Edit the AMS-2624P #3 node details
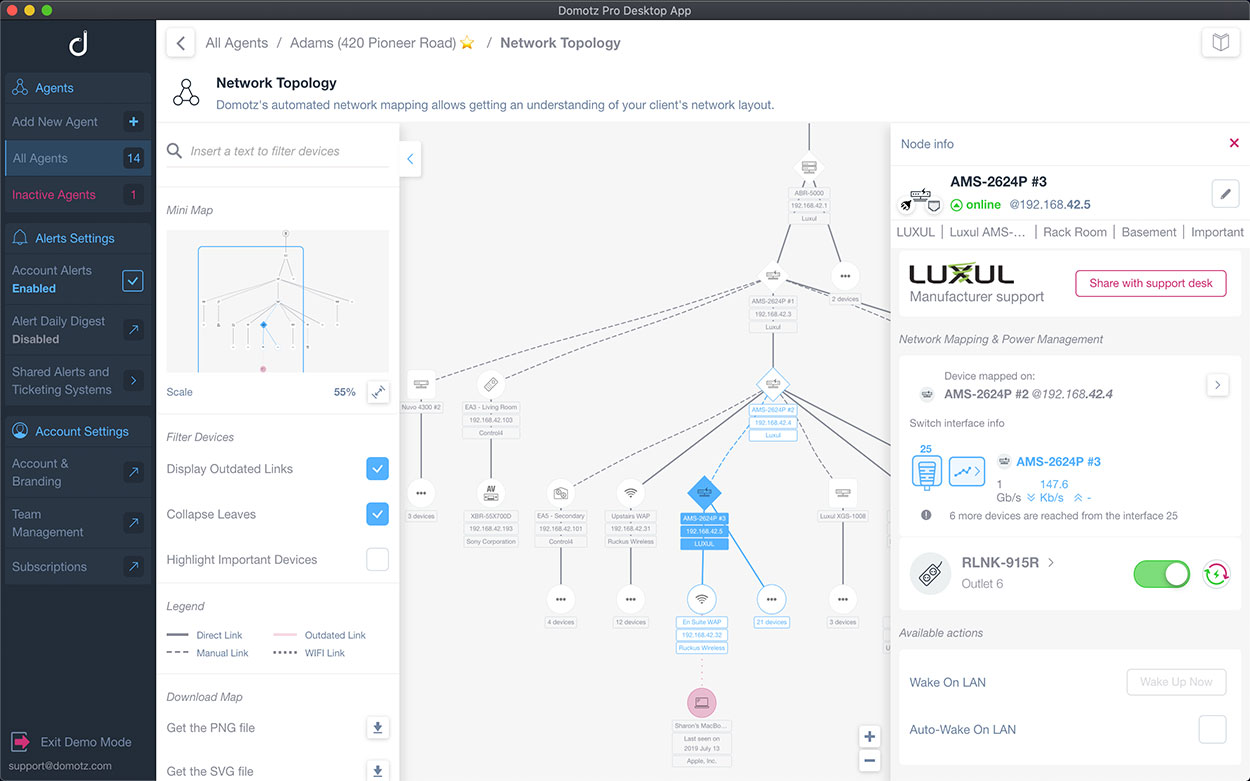Image resolution: width=1250 pixels, height=781 pixels. (1225, 194)
